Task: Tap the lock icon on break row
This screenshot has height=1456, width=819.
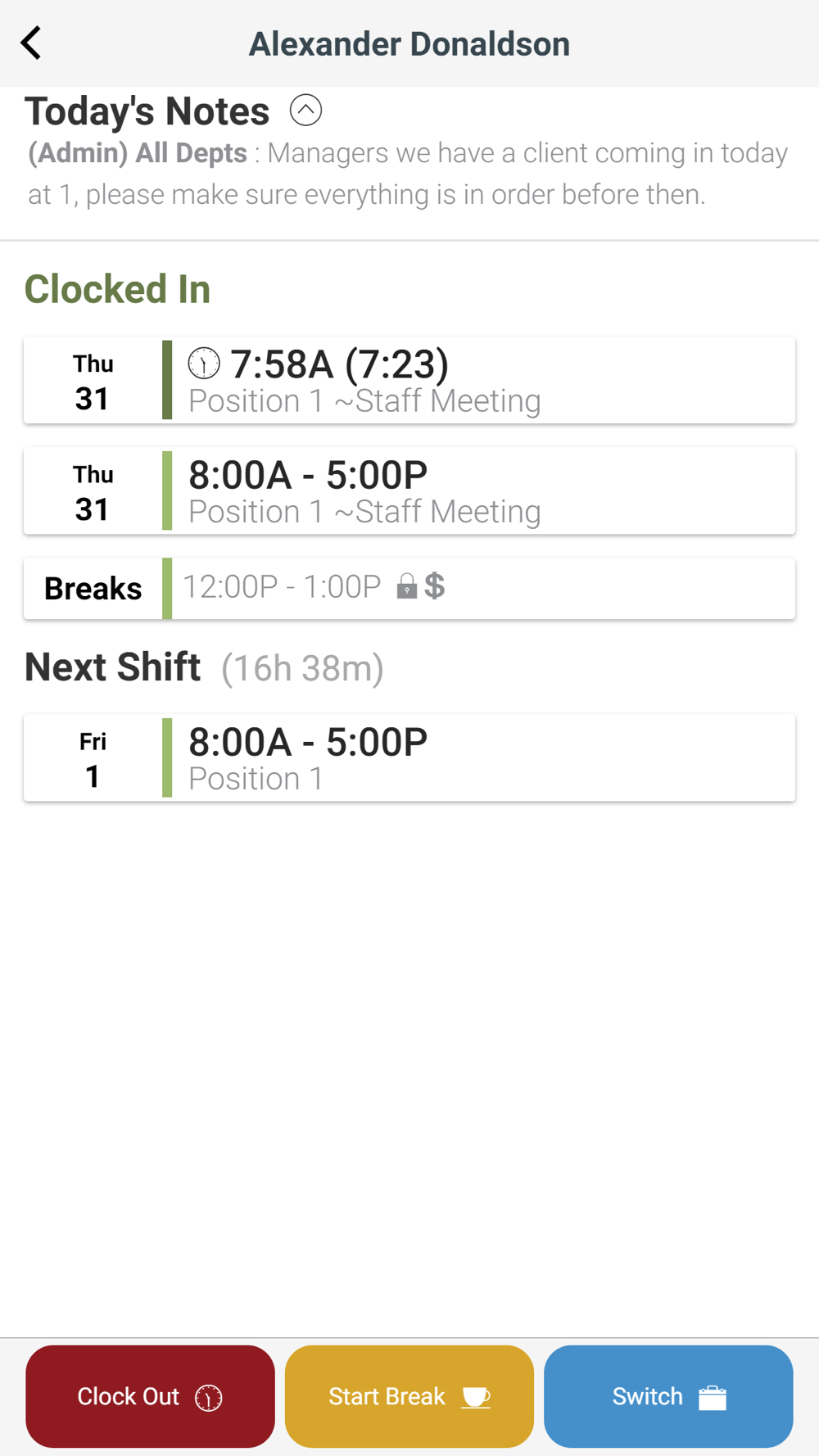Action: pyautogui.click(x=406, y=586)
